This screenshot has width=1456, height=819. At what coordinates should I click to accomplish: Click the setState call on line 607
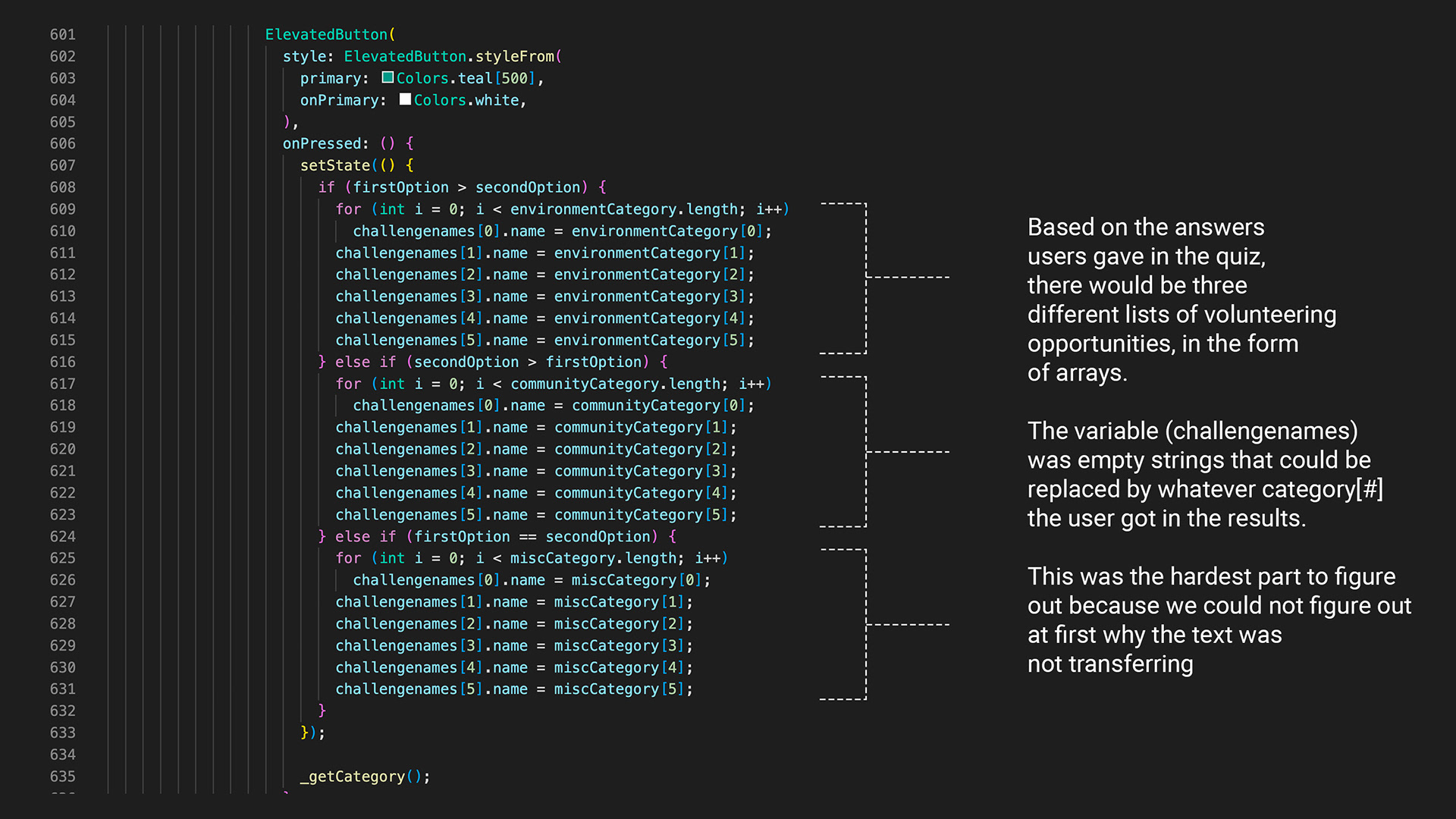(x=335, y=165)
